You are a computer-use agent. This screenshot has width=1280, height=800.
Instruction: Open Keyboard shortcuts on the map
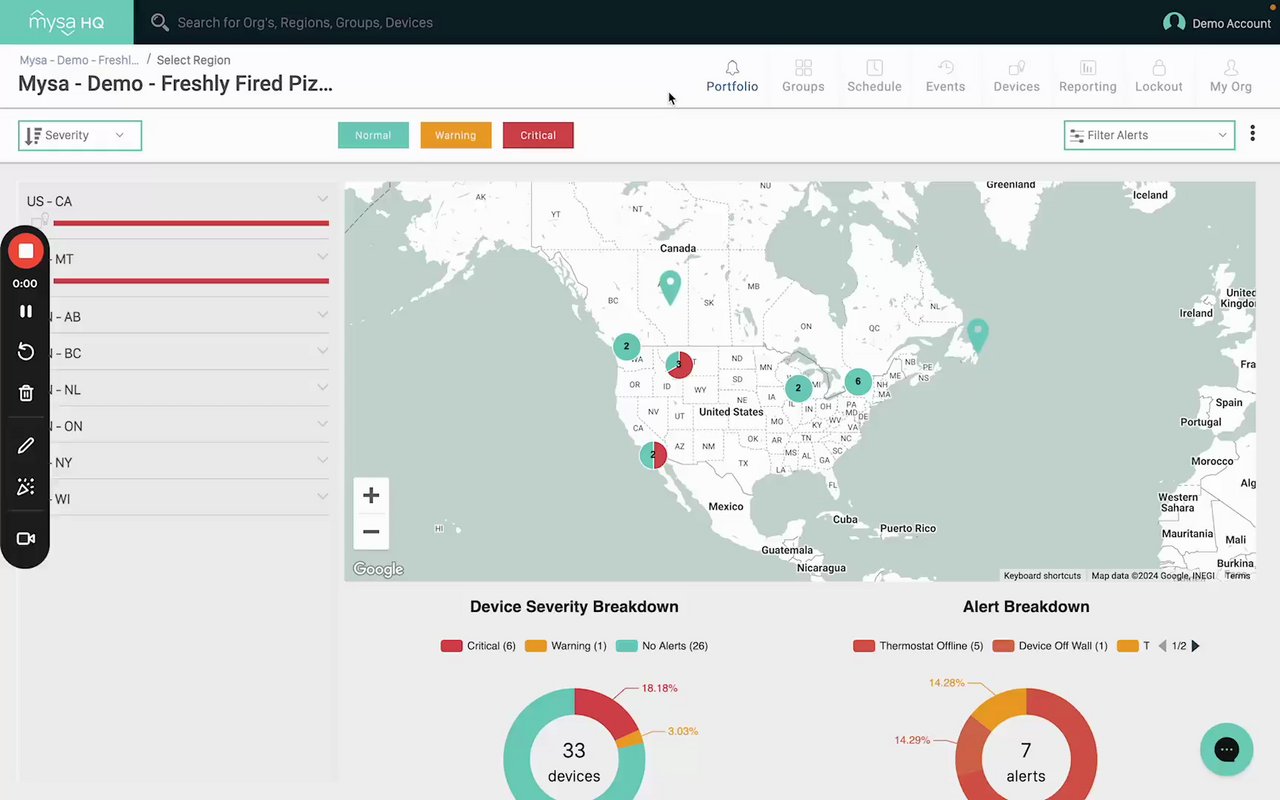point(1042,576)
